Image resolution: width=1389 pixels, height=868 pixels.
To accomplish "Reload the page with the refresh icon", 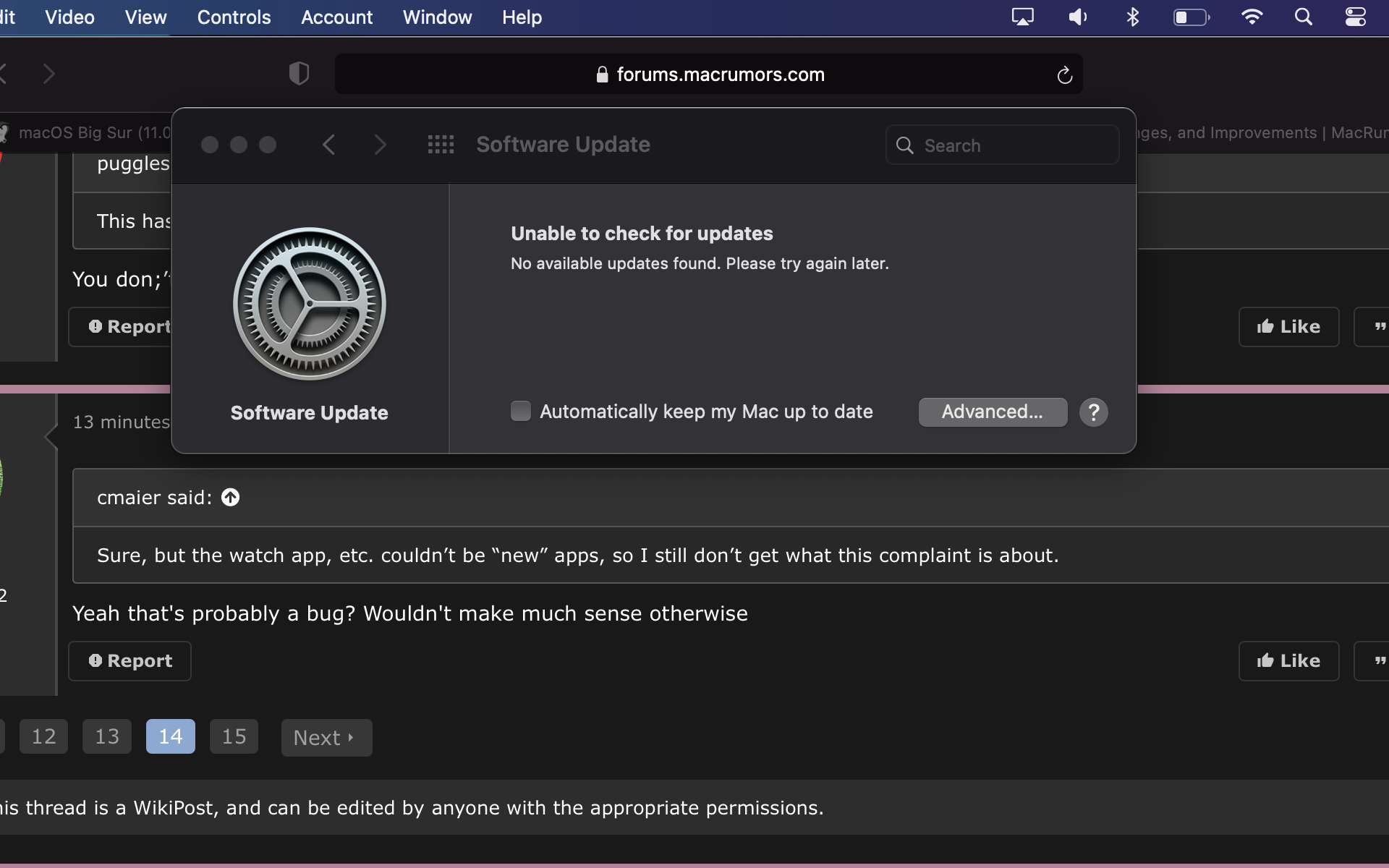I will 1064,75.
